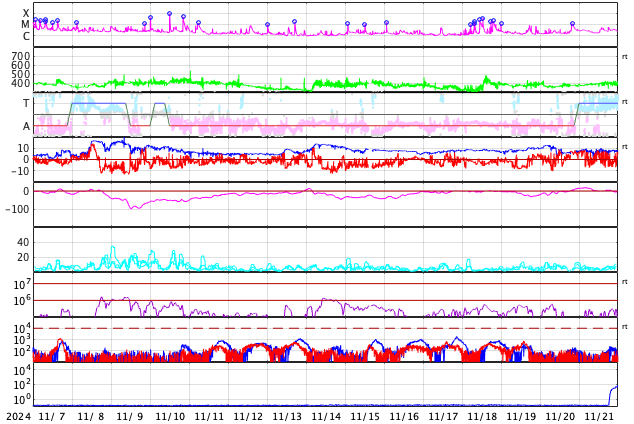Select the 10^0 axis label

(x=22, y=399)
